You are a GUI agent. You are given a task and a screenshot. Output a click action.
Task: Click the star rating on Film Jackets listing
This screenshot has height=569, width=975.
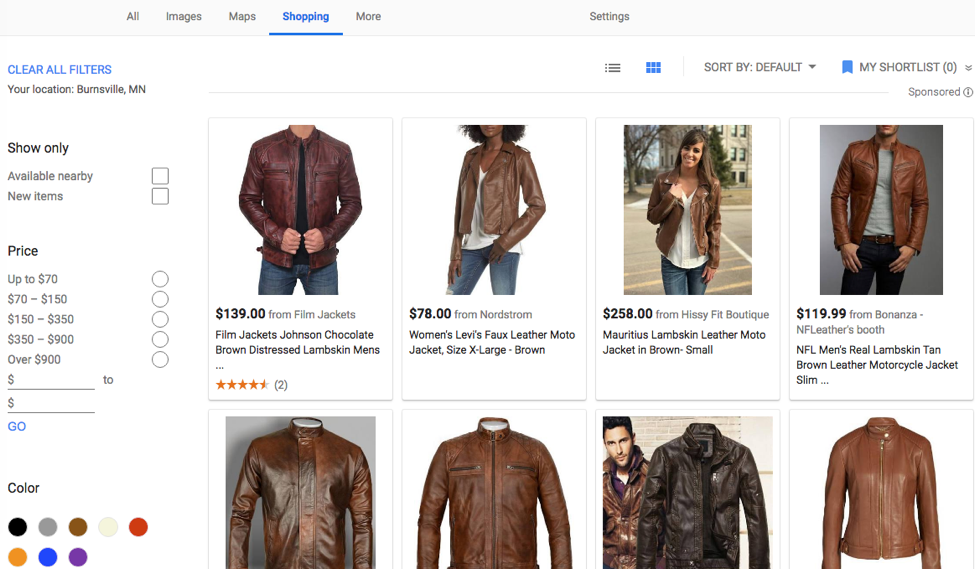(243, 385)
